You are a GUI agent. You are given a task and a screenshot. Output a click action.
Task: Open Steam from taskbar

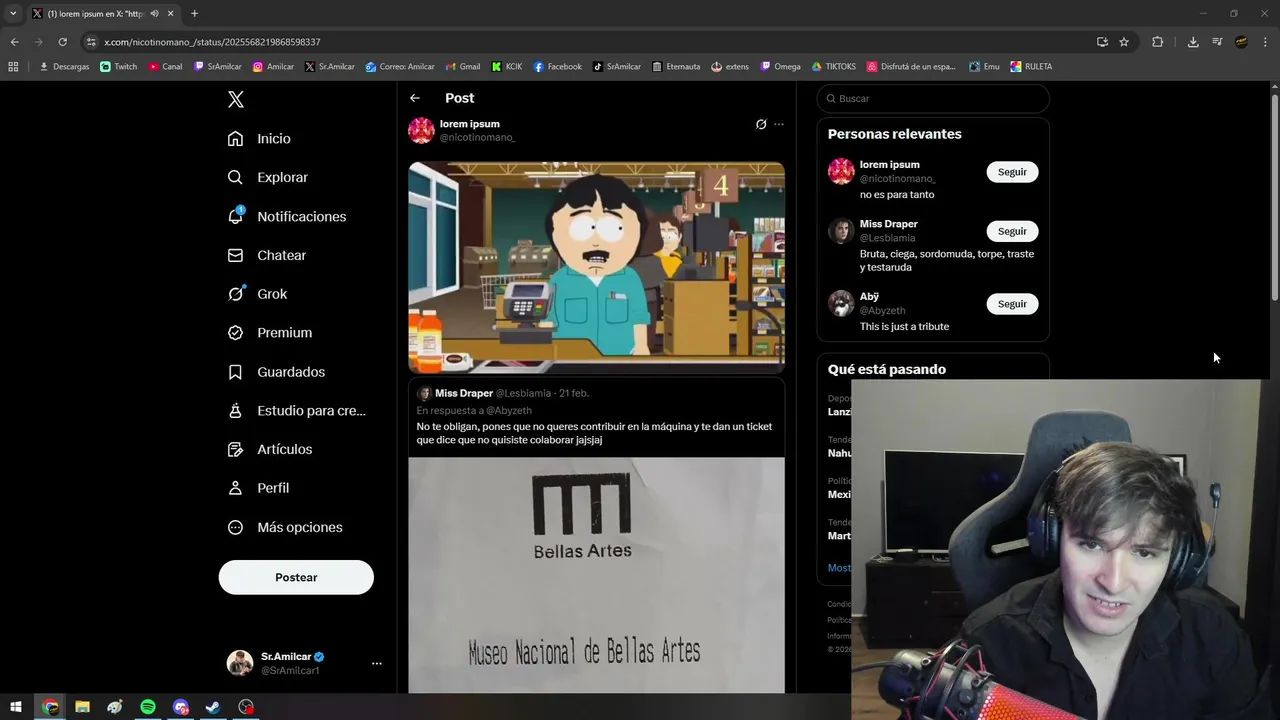pos(213,707)
